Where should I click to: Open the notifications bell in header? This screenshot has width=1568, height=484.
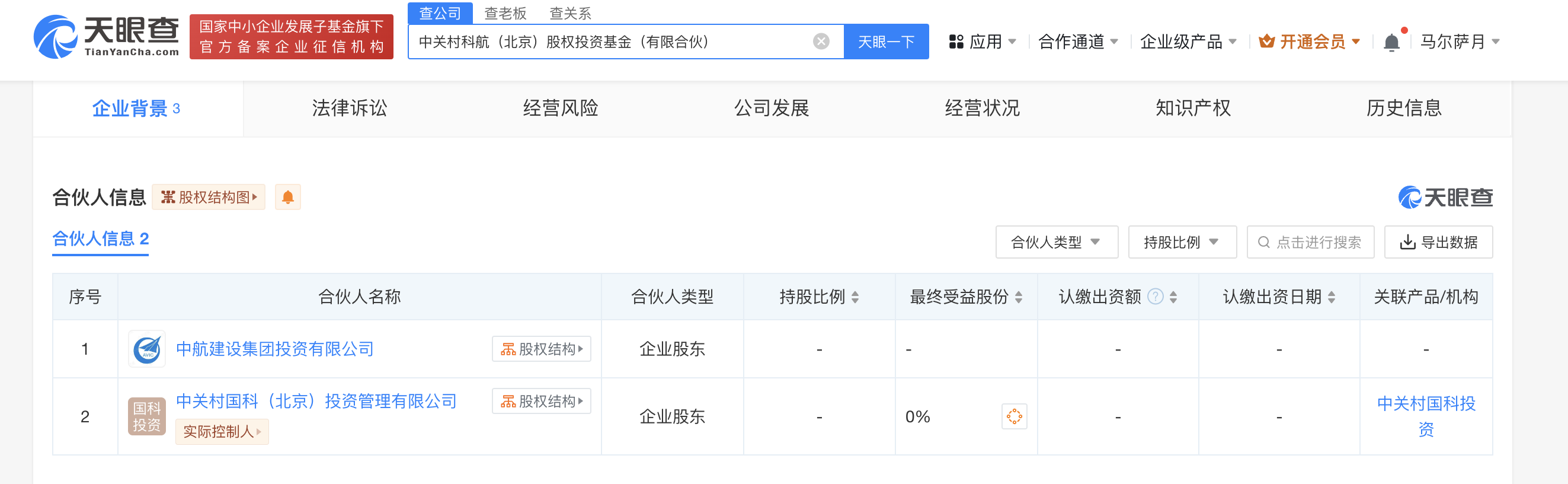[1391, 42]
